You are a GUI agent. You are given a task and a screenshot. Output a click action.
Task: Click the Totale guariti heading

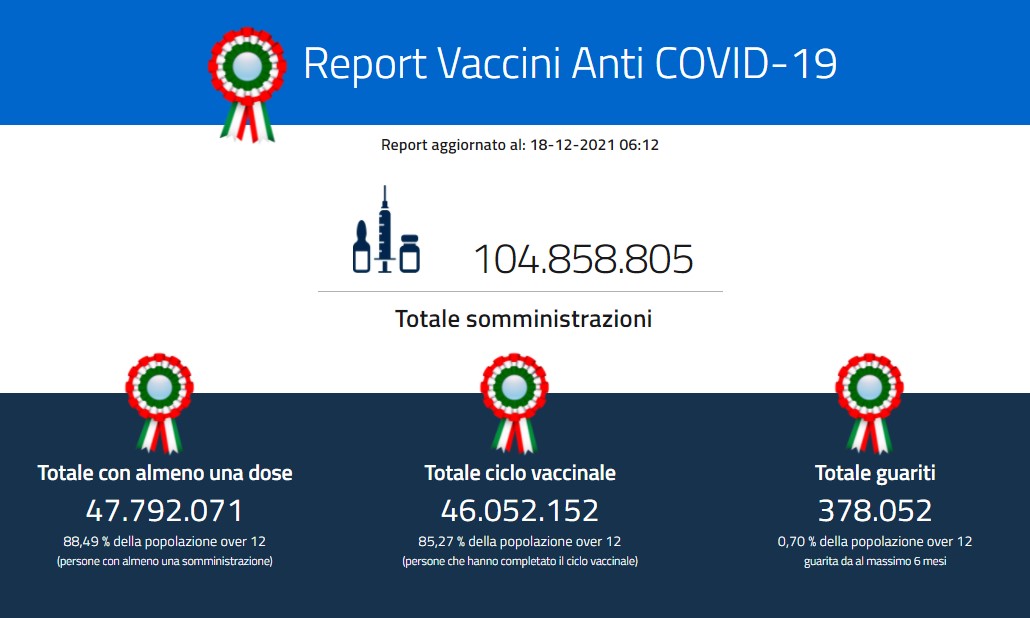point(875,472)
